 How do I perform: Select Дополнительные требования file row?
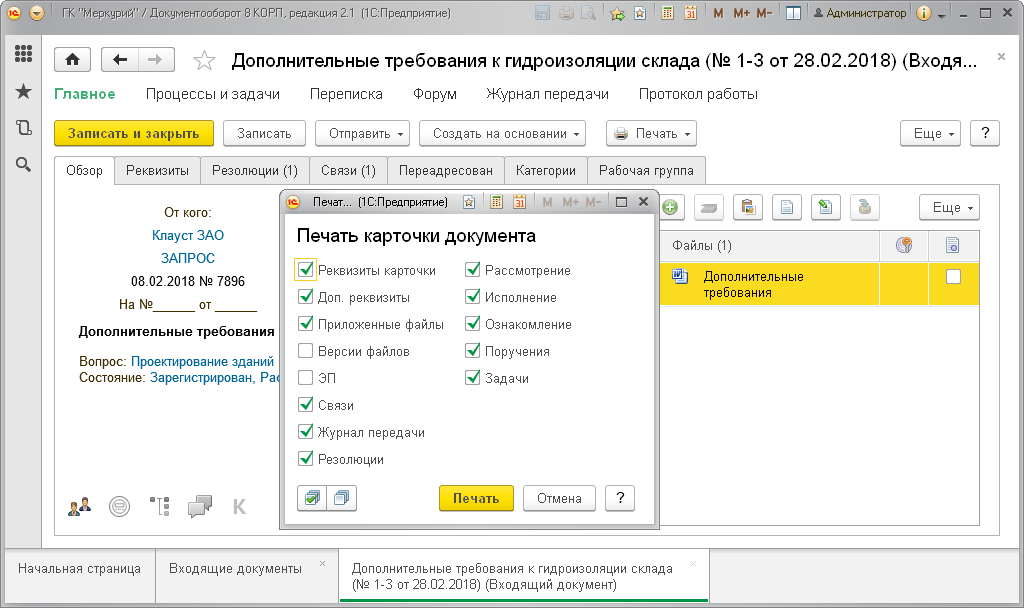819,284
